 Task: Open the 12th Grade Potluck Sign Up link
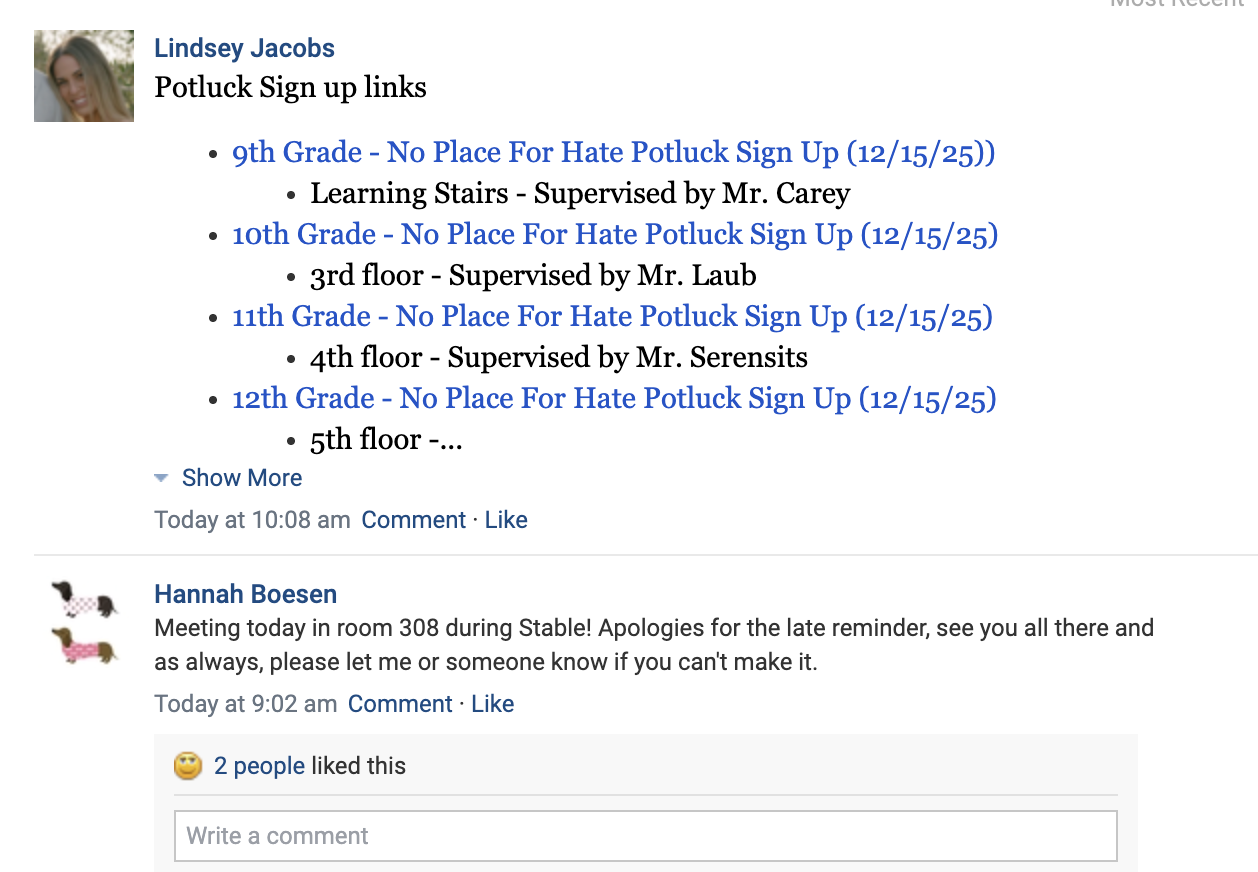(614, 399)
